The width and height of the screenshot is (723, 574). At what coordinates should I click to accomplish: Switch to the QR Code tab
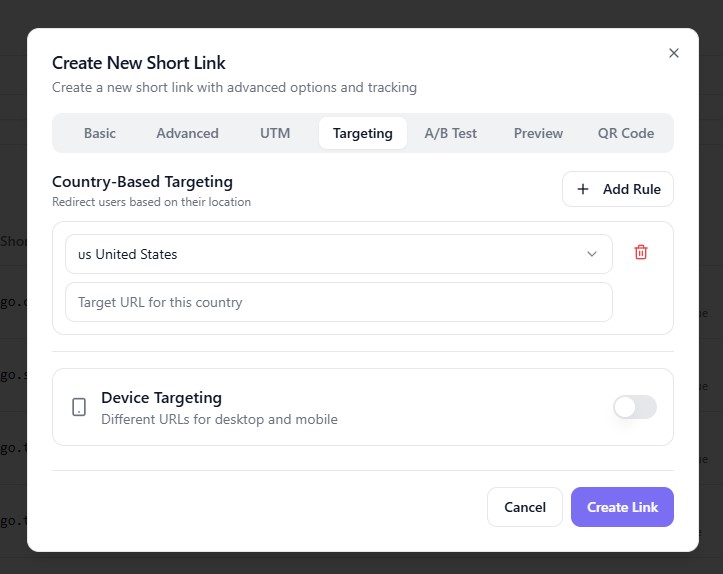click(x=626, y=133)
